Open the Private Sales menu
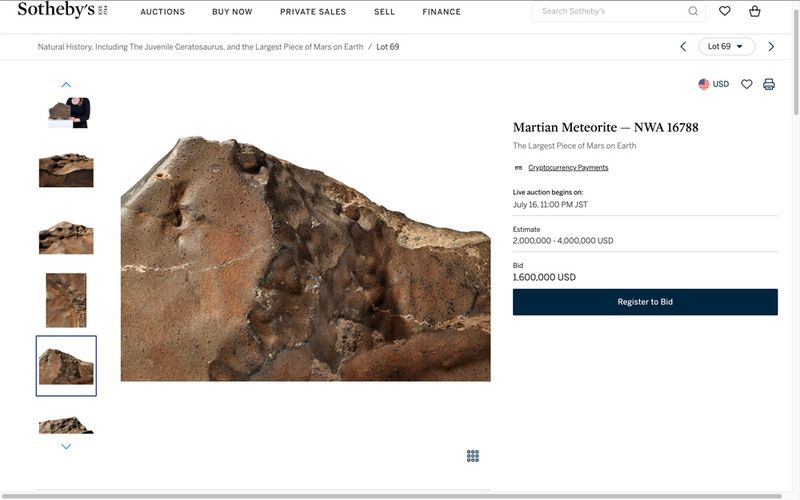The height and width of the screenshot is (500, 800). 313,12
